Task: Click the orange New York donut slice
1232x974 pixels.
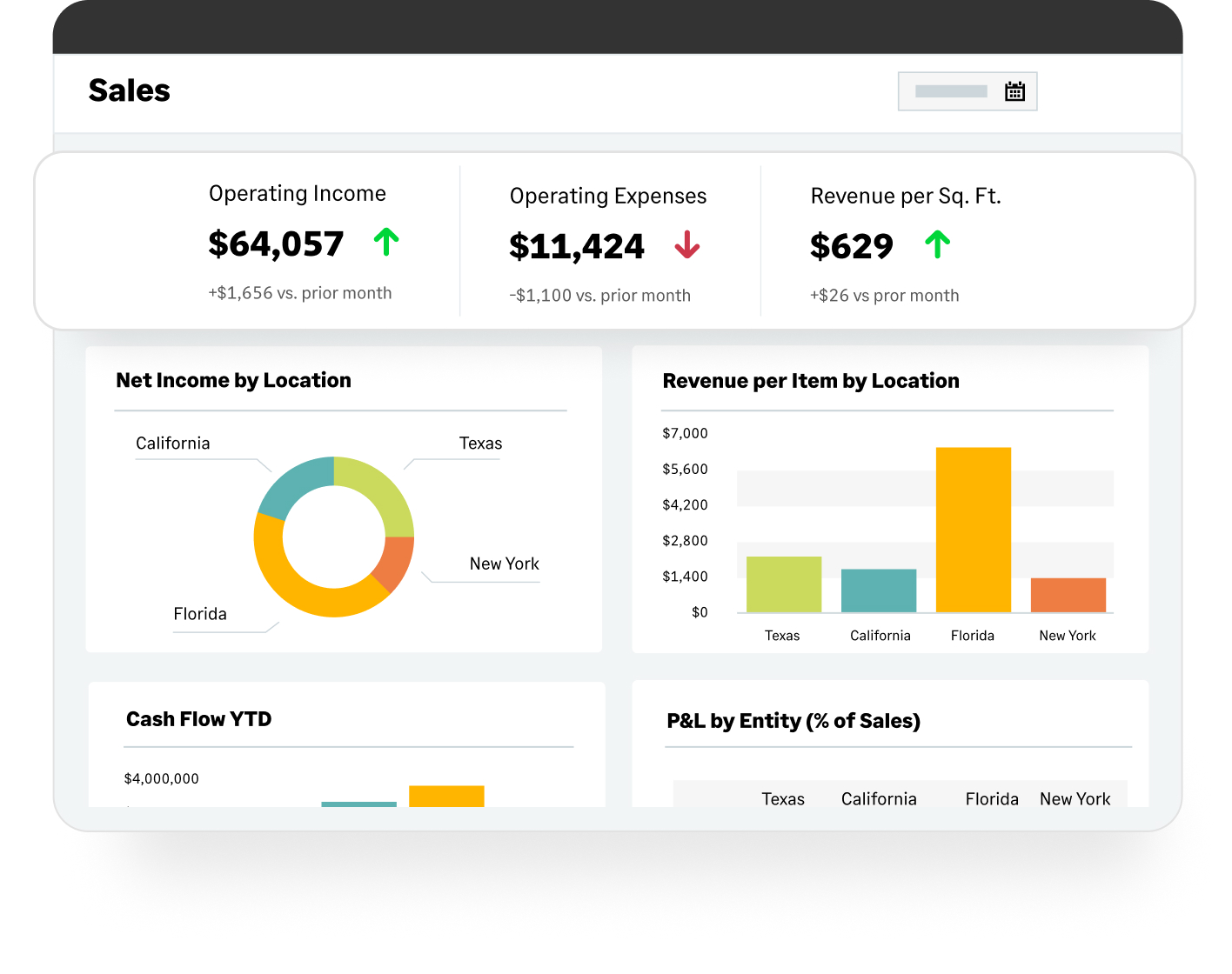Action: point(394,563)
